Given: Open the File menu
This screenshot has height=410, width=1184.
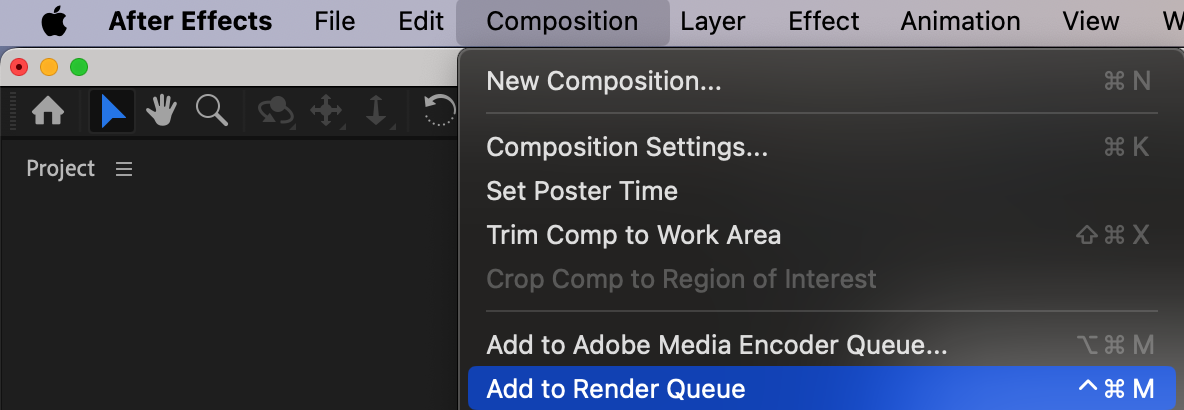Looking at the screenshot, I should point(334,21).
